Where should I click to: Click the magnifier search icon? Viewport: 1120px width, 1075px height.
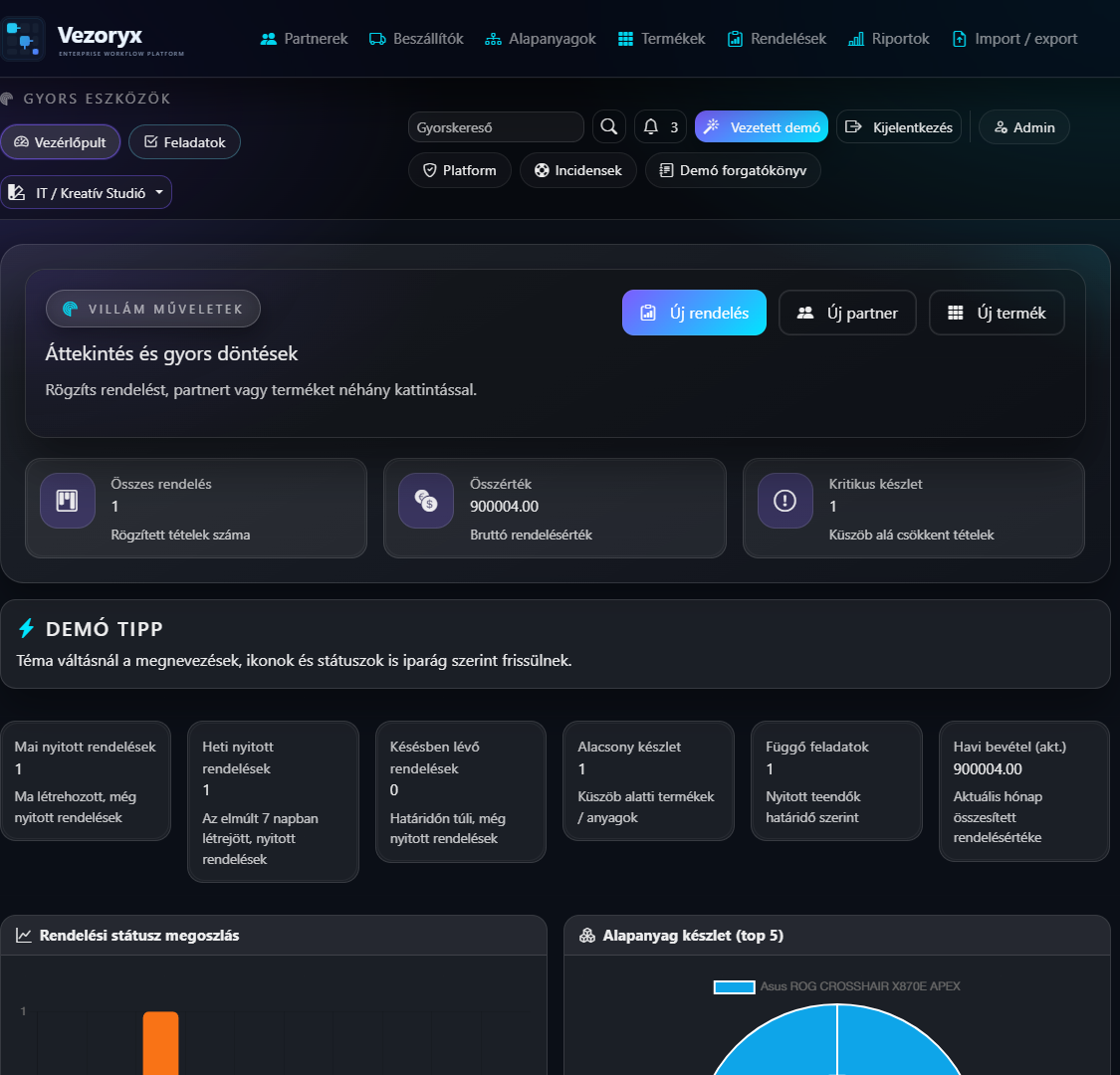click(608, 126)
